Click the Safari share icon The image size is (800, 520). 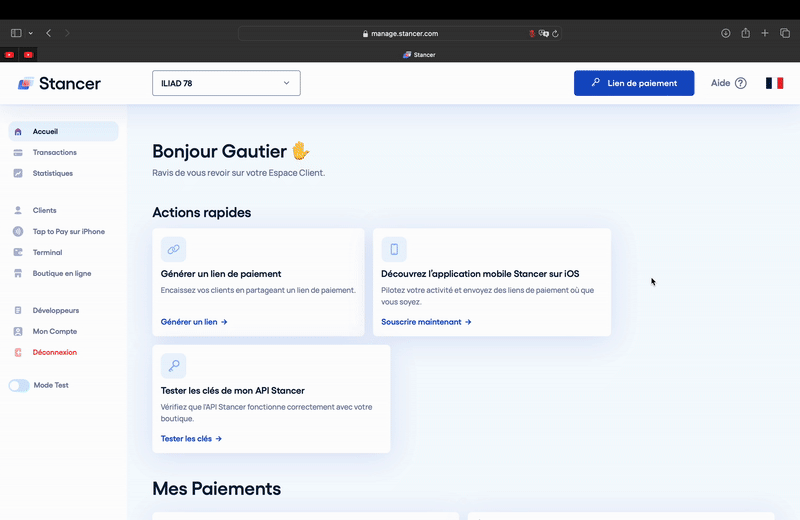pos(745,33)
